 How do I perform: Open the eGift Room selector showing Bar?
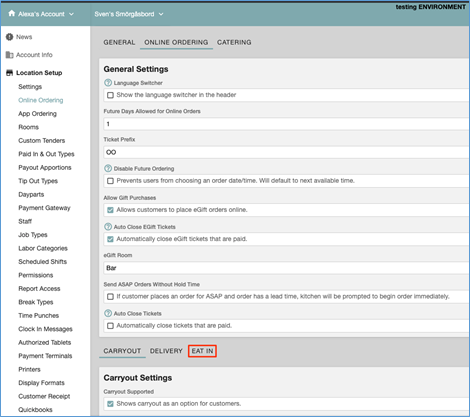[286, 268]
